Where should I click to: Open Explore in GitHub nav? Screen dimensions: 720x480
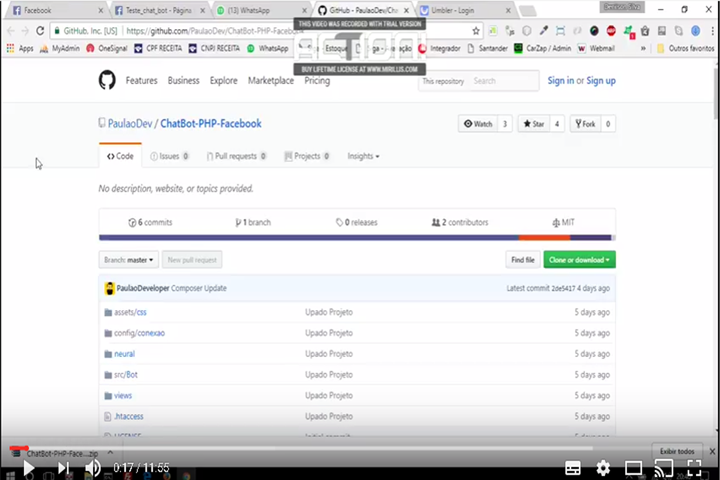pyautogui.click(x=224, y=80)
